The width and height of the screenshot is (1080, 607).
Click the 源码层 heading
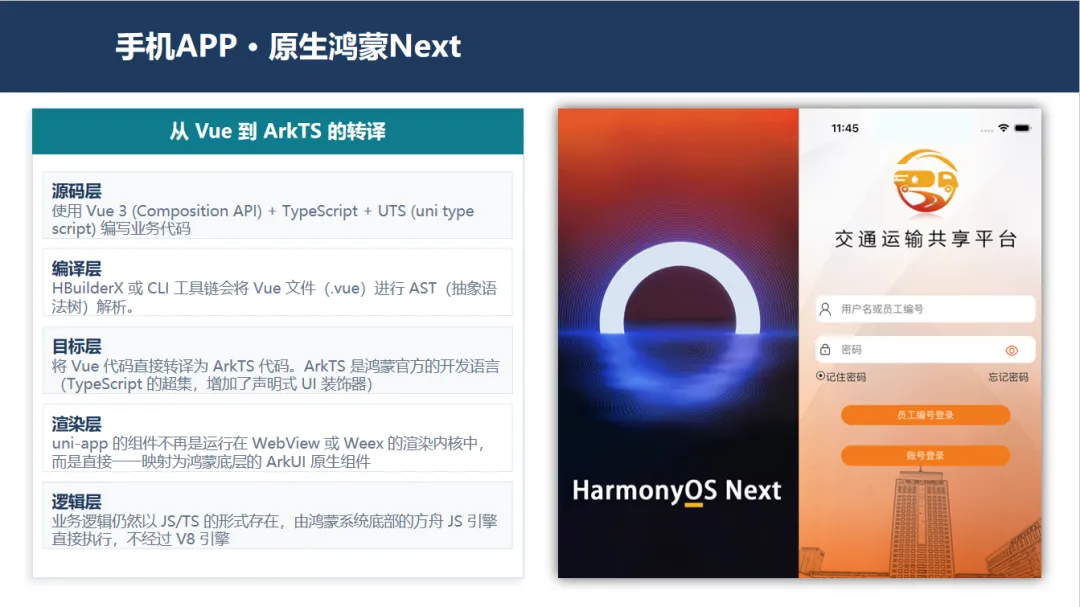click(76, 191)
